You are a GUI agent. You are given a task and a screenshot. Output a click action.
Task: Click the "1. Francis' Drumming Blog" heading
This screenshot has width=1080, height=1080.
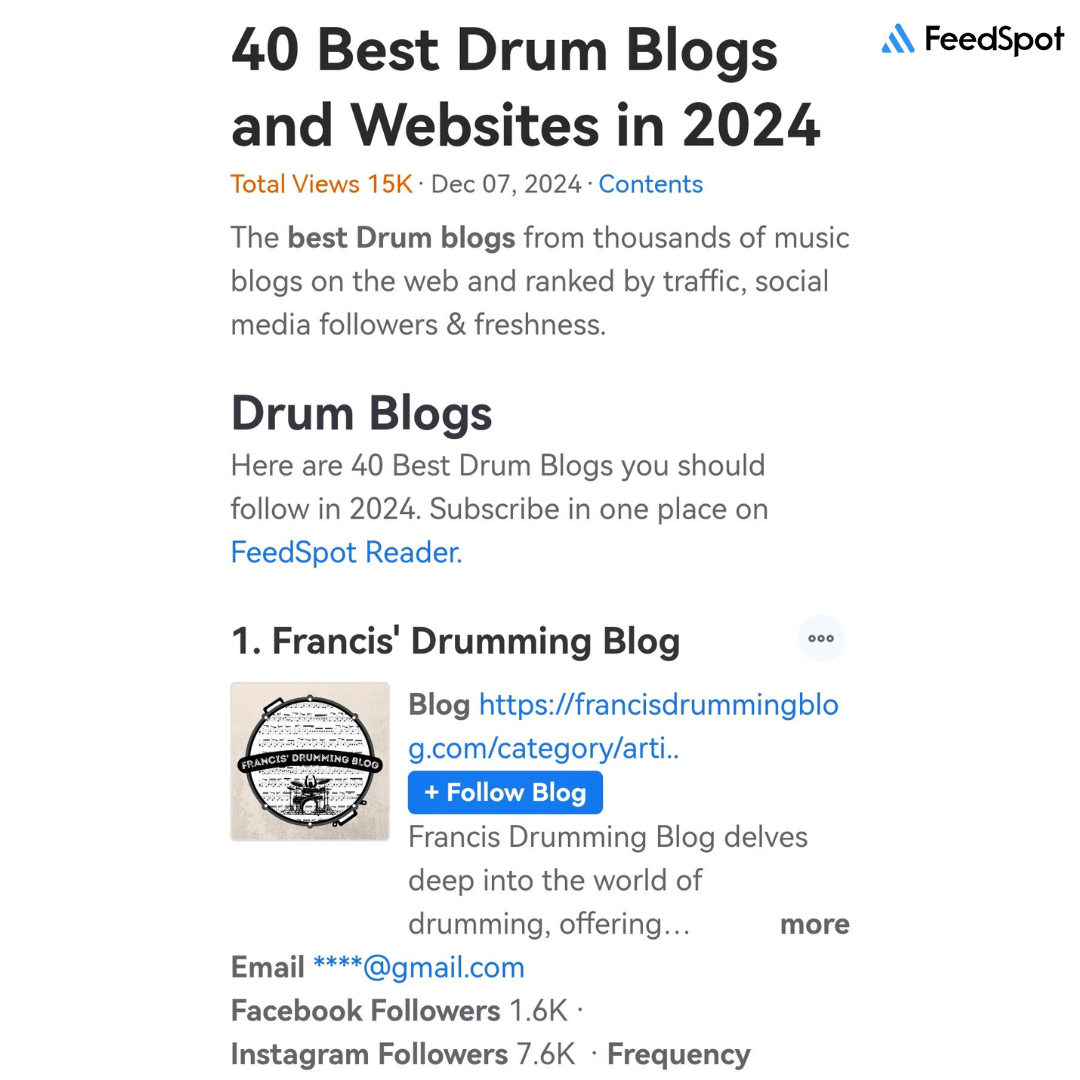click(456, 641)
